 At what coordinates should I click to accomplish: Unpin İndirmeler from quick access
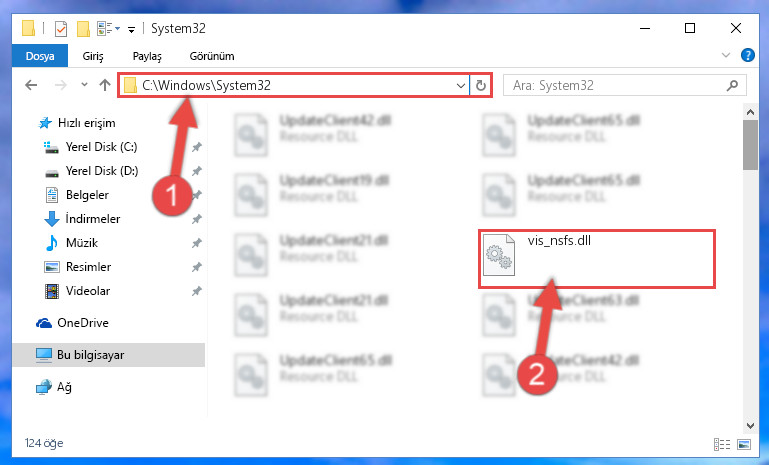pyautogui.click(x=197, y=219)
